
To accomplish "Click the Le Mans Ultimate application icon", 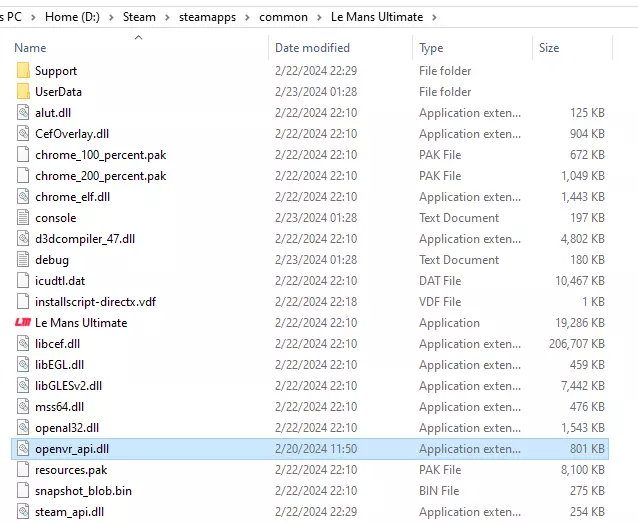I will coord(23,323).
